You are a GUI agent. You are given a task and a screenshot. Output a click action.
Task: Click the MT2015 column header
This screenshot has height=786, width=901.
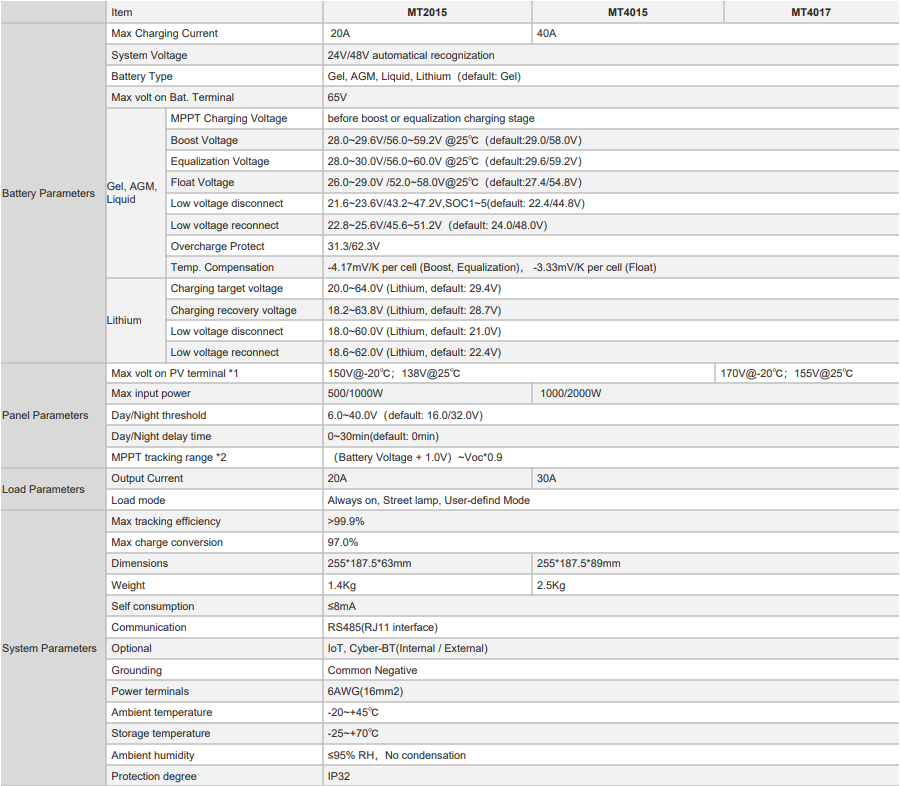tap(427, 12)
